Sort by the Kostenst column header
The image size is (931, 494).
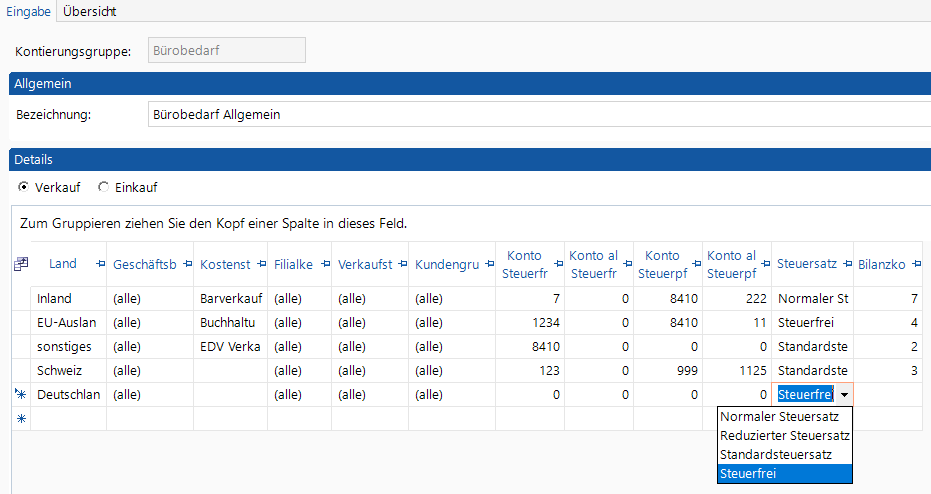[x=225, y=264]
